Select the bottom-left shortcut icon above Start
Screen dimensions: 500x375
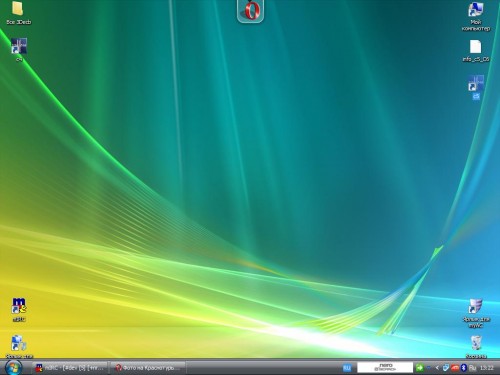19,343
